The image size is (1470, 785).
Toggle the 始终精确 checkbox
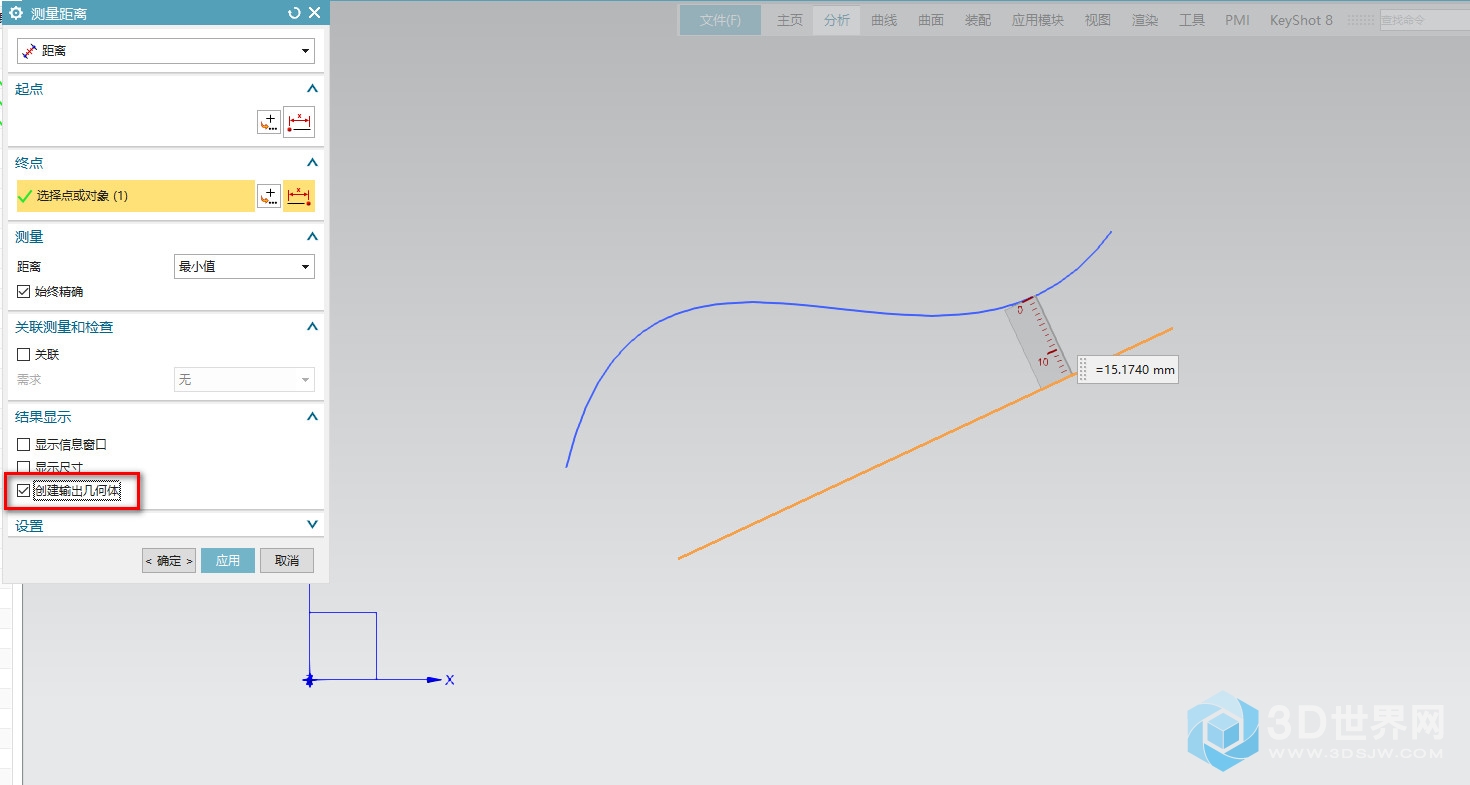(24, 292)
